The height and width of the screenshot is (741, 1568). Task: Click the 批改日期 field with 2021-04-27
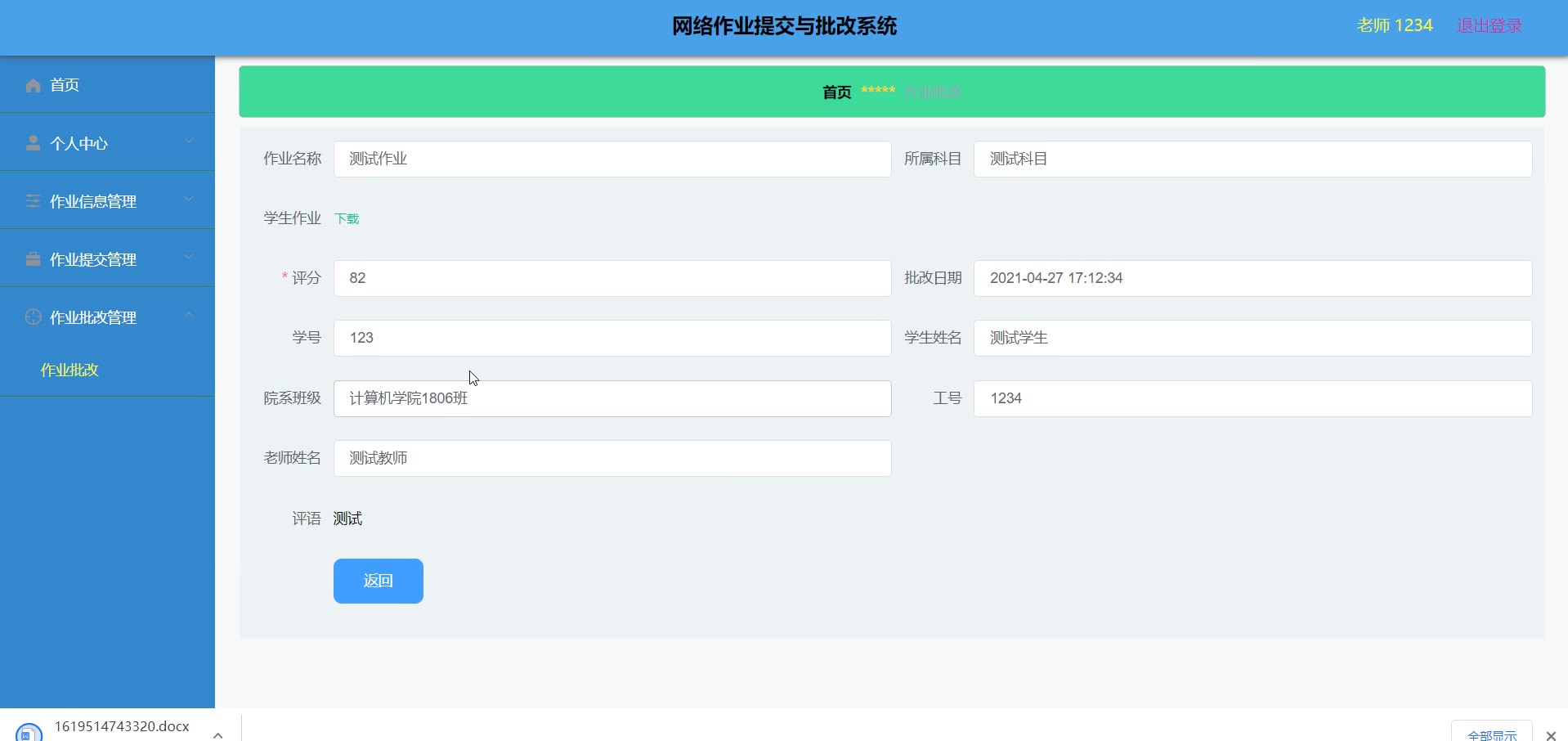click(x=1253, y=278)
